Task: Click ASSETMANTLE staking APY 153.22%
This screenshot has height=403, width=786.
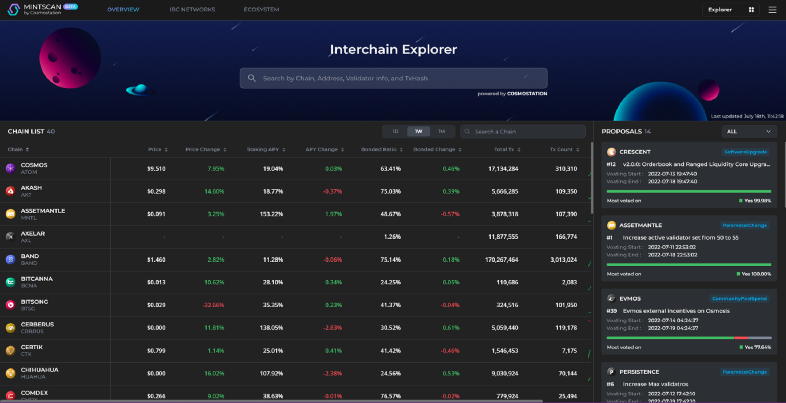Action: pos(272,214)
